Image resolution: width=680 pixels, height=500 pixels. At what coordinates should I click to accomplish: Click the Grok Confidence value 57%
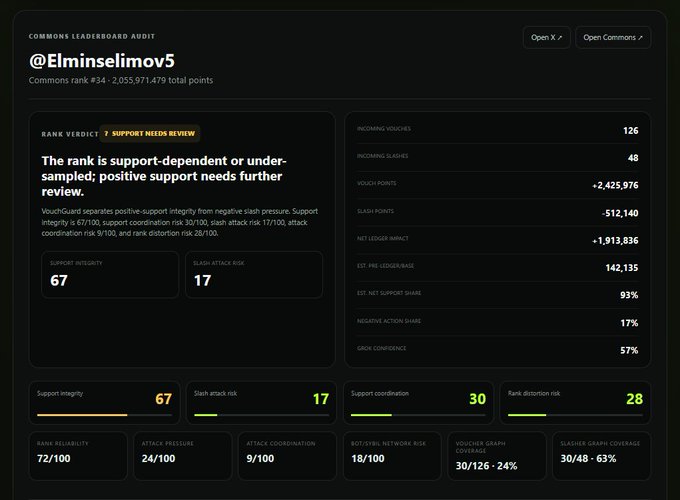pos(629,350)
